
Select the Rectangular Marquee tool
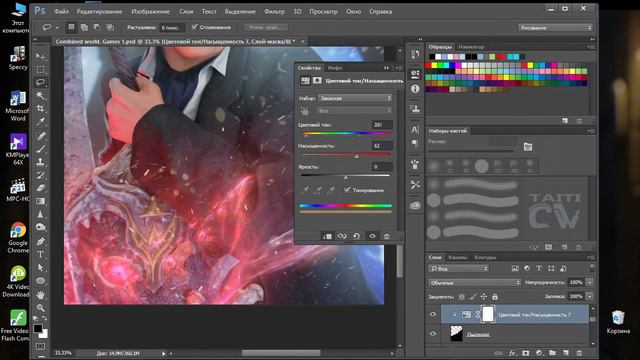tap(40, 69)
